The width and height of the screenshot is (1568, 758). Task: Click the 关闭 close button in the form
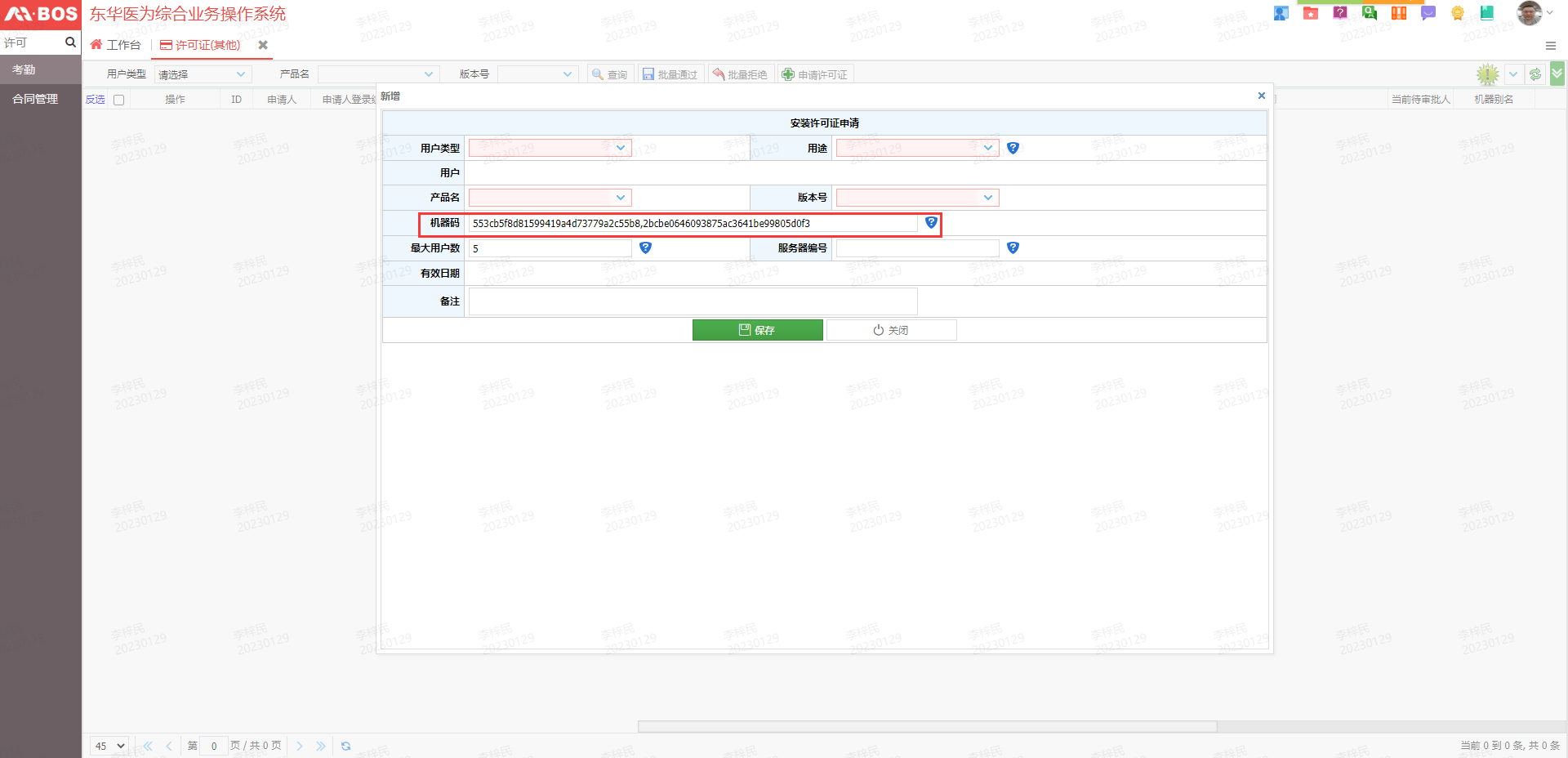(x=891, y=329)
